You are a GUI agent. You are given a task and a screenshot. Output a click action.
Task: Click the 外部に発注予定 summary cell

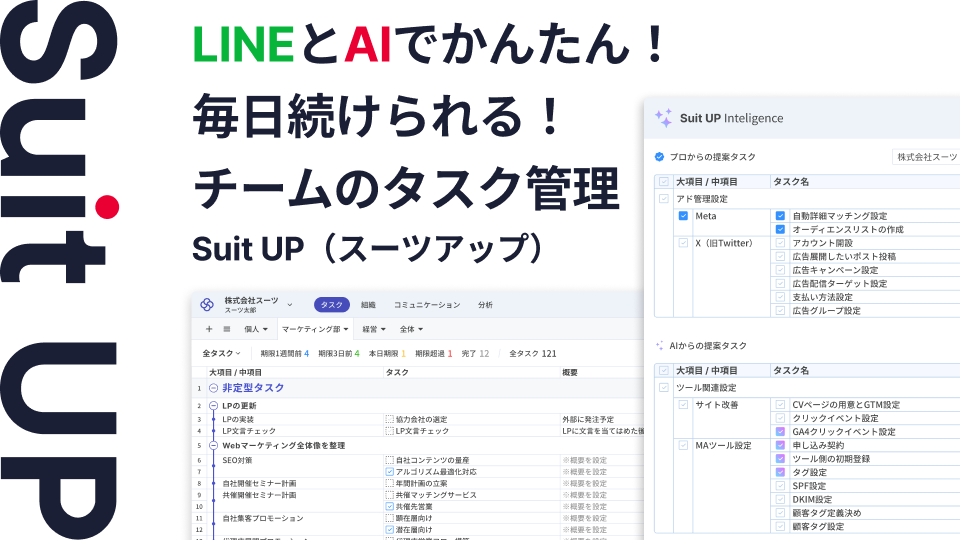[x=588, y=420]
